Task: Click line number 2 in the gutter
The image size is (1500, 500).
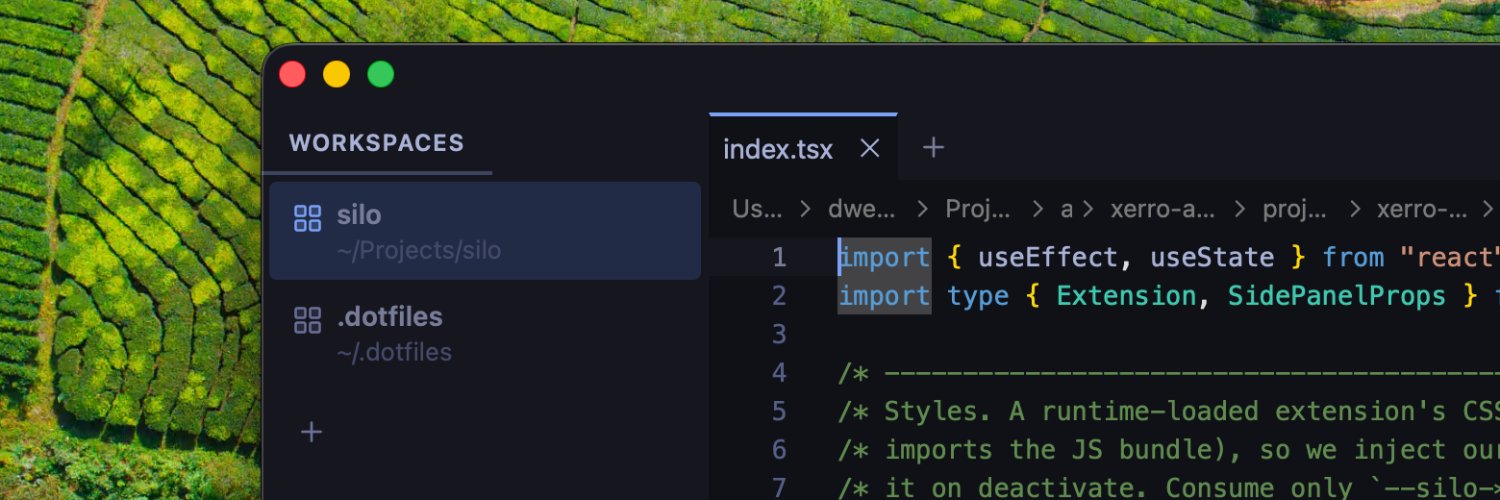Action: [779, 296]
